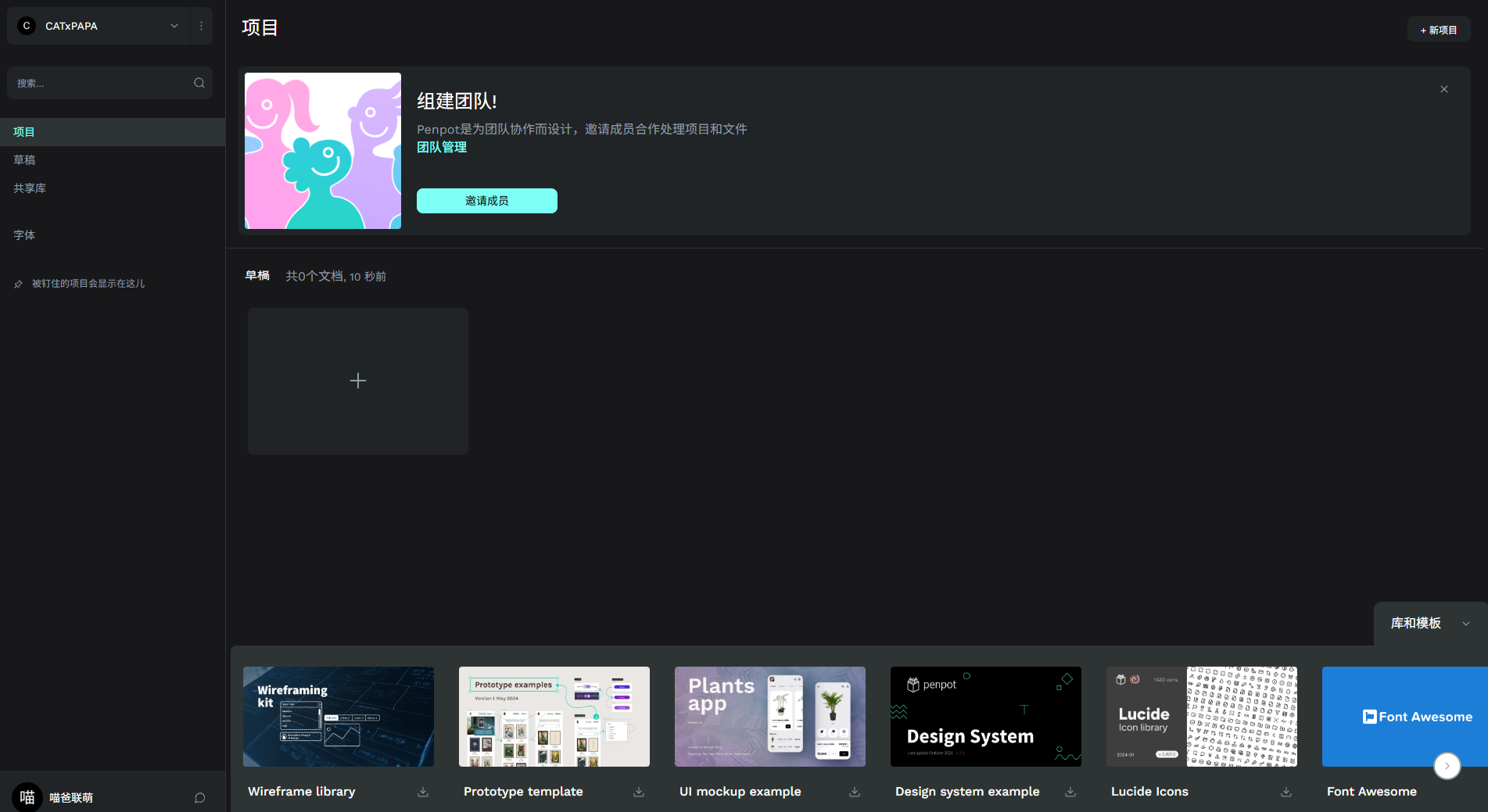Download the Prototype template
The height and width of the screenshot is (812, 1488).
coord(639,792)
